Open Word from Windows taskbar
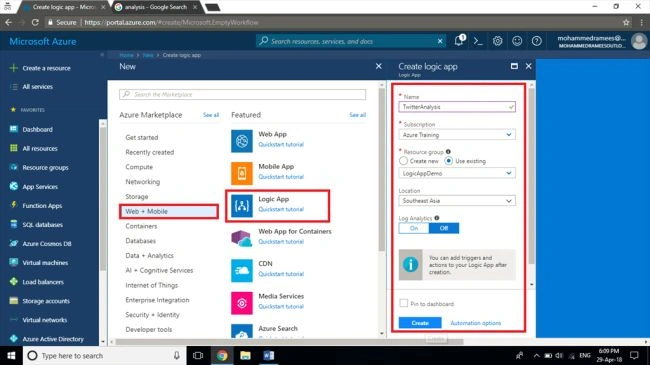Screen dimensions: 650x365 click(x=269, y=355)
